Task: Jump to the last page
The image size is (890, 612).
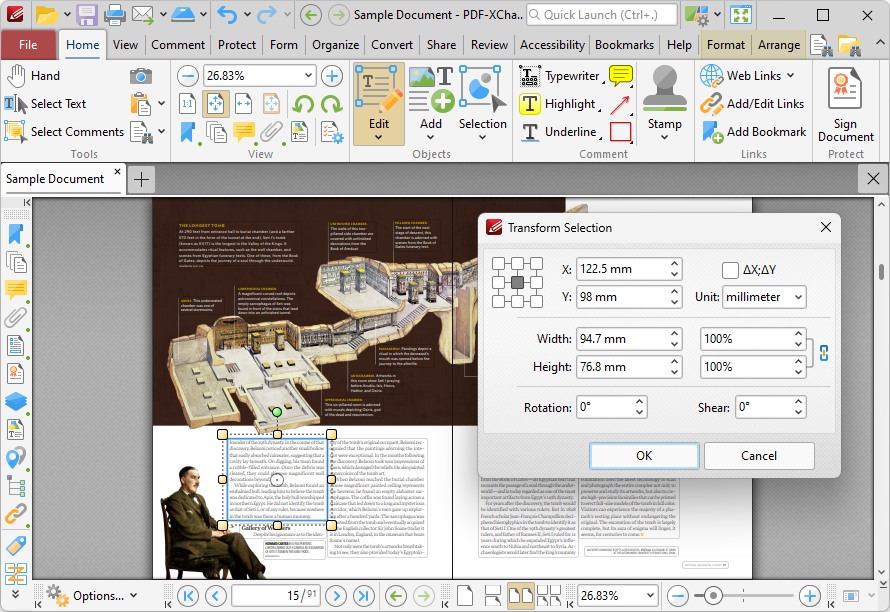Action: pyautogui.click(x=364, y=596)
